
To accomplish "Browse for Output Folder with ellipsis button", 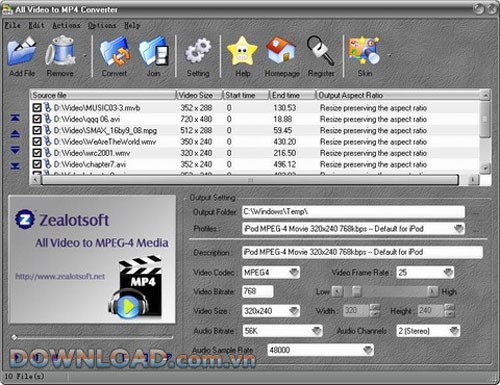I will pos(476,213).
